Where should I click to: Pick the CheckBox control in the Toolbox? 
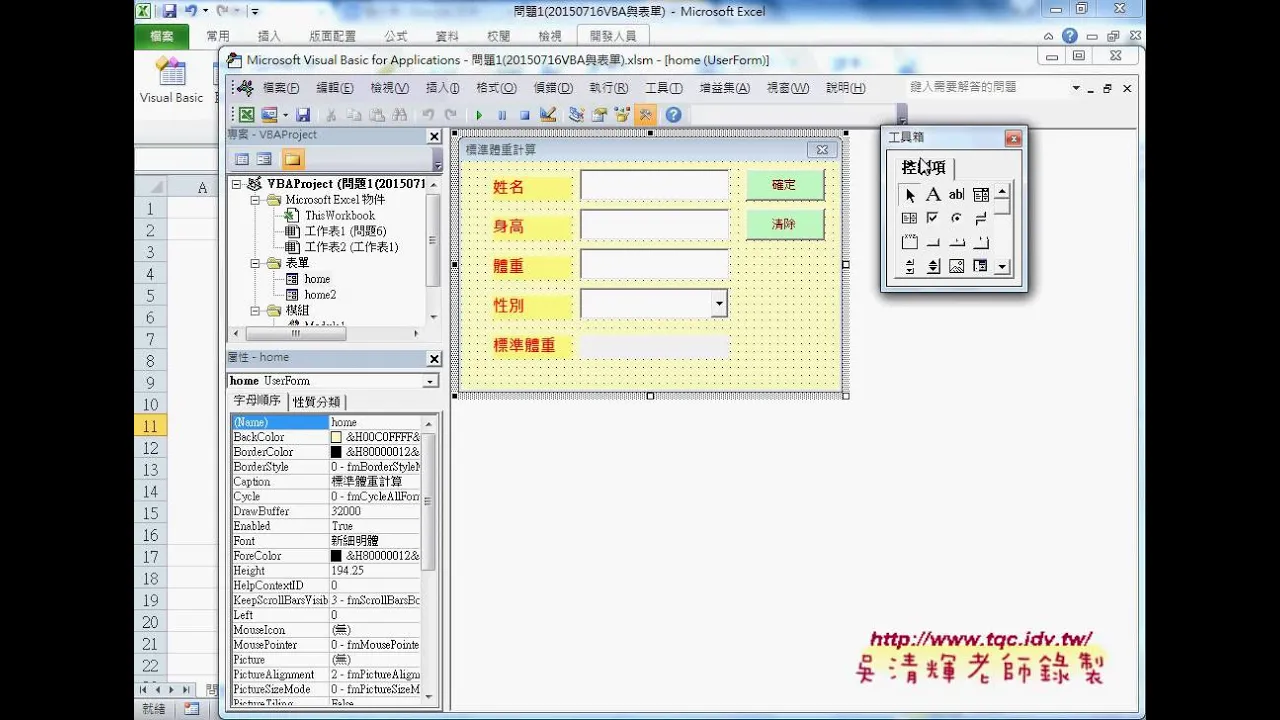coord(933,218)
